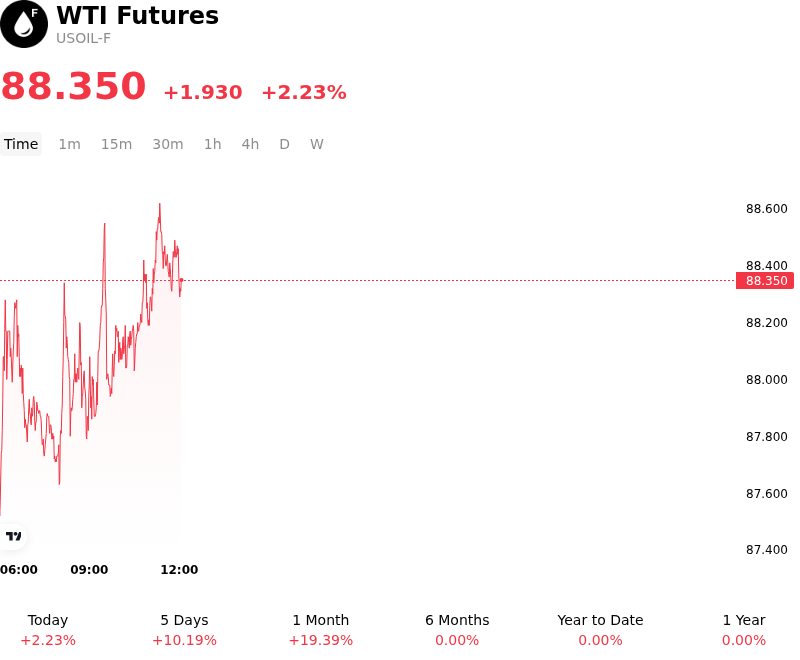Image resolution: width=800 pixels, height=660 pixels.
Task: Click the WTI oil drop logo icon
Action: (x=23, y=24)
